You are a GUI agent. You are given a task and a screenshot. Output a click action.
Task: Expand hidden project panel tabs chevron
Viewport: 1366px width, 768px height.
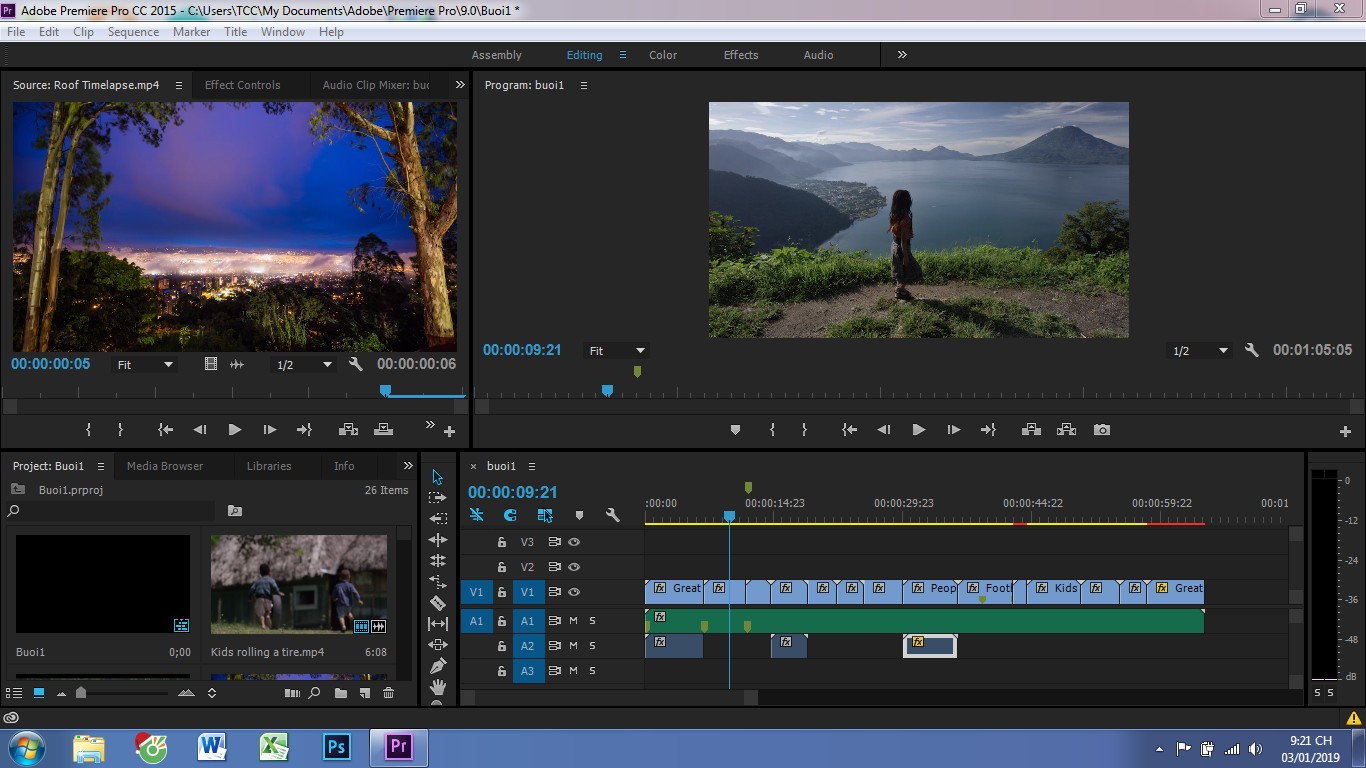408,466
